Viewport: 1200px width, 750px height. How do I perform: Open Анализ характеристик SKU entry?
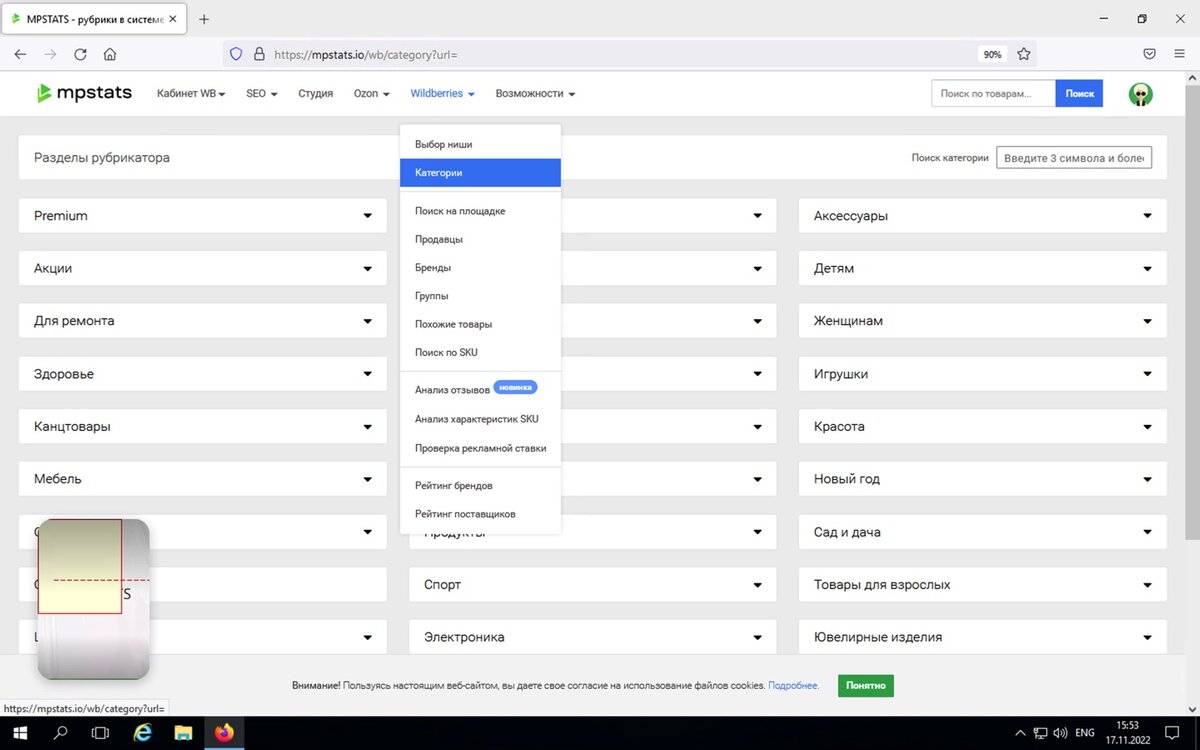click(x=480, y=419)
